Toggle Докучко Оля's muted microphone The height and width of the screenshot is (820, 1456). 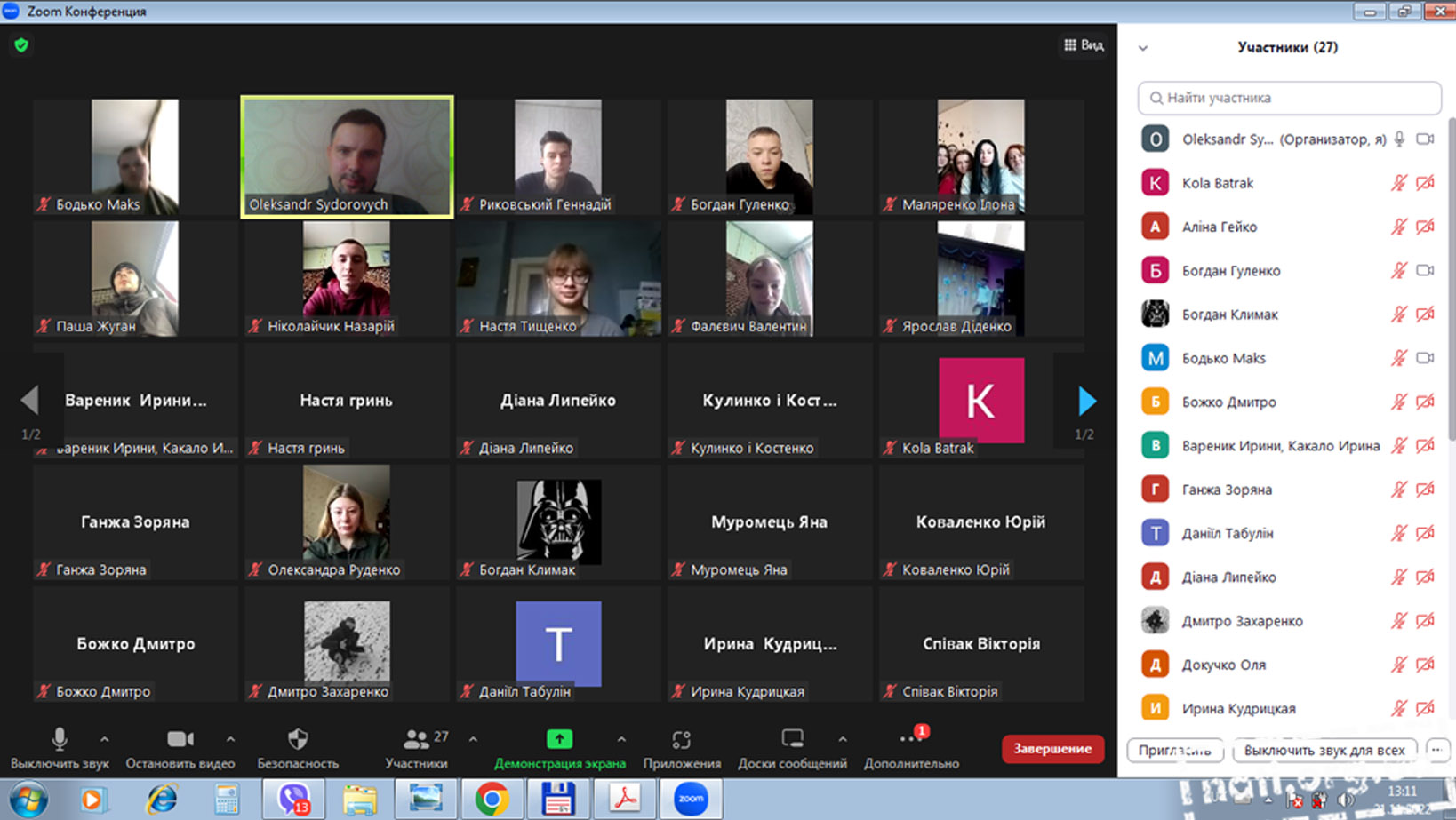1398,665
